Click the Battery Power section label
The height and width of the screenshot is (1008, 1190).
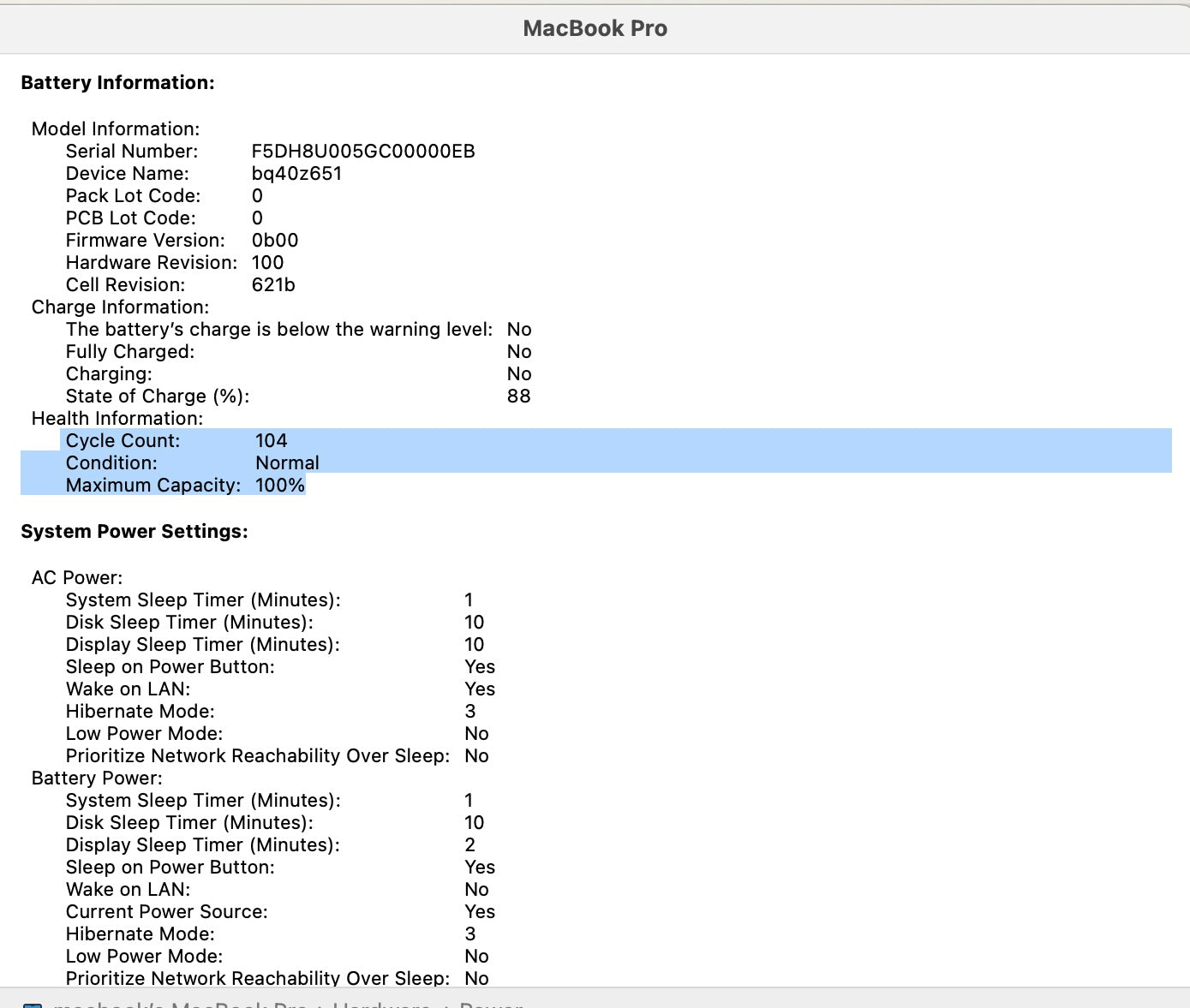97,778
